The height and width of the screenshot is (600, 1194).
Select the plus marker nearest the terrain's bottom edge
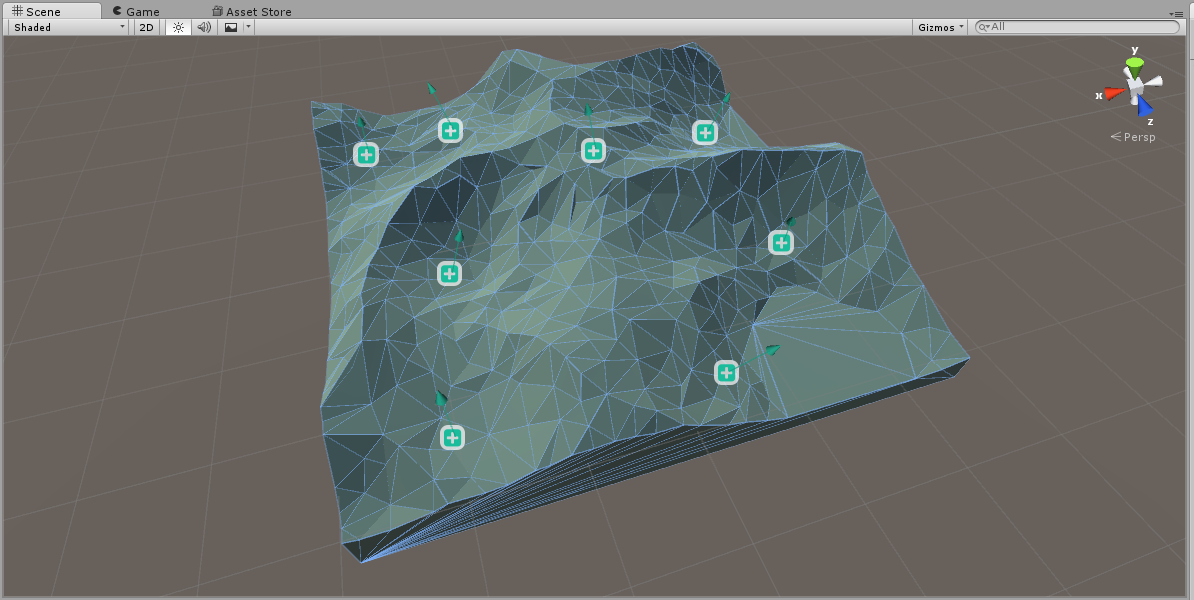(x=452, y=437)
